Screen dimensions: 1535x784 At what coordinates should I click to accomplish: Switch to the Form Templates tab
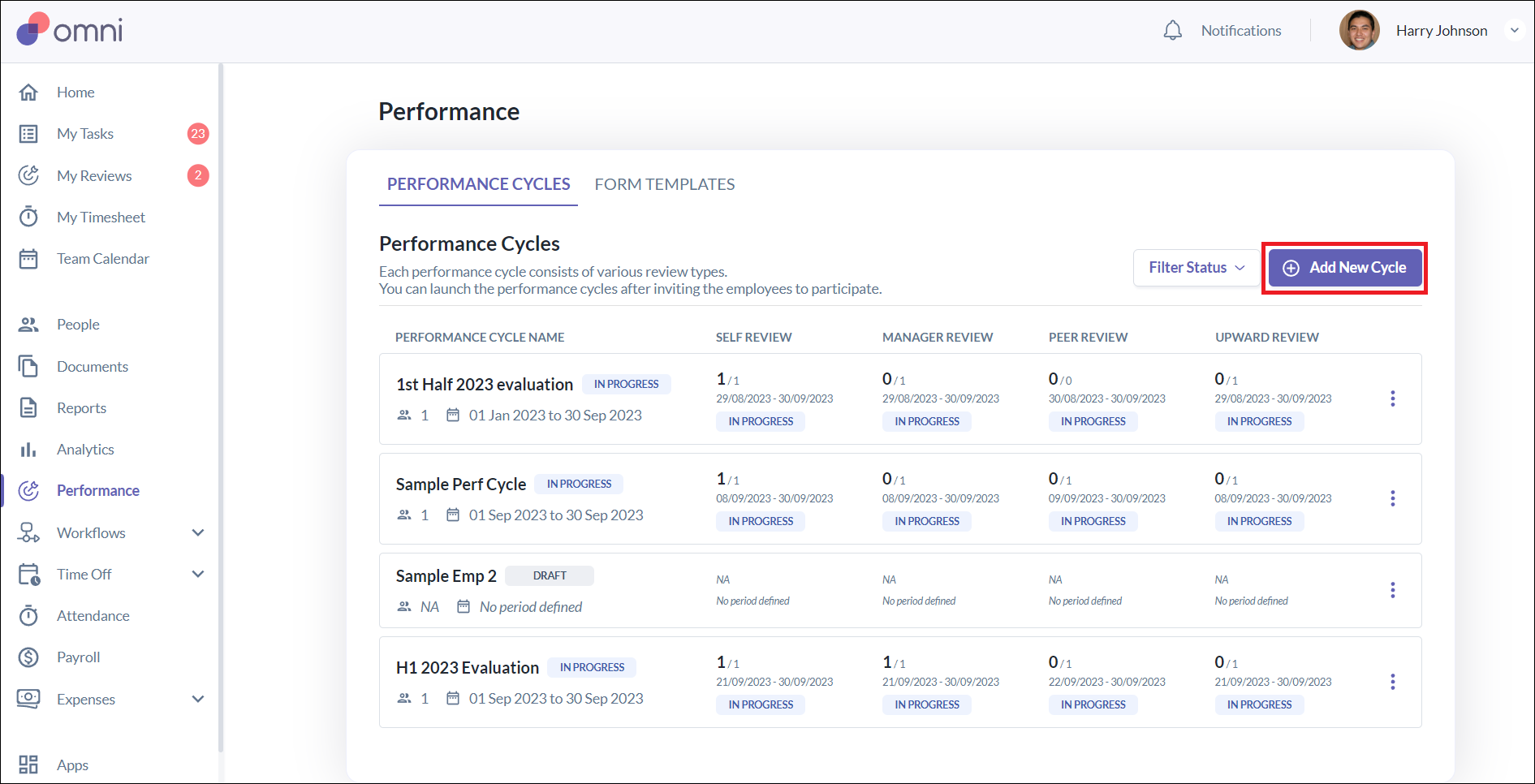coord(664,184)
